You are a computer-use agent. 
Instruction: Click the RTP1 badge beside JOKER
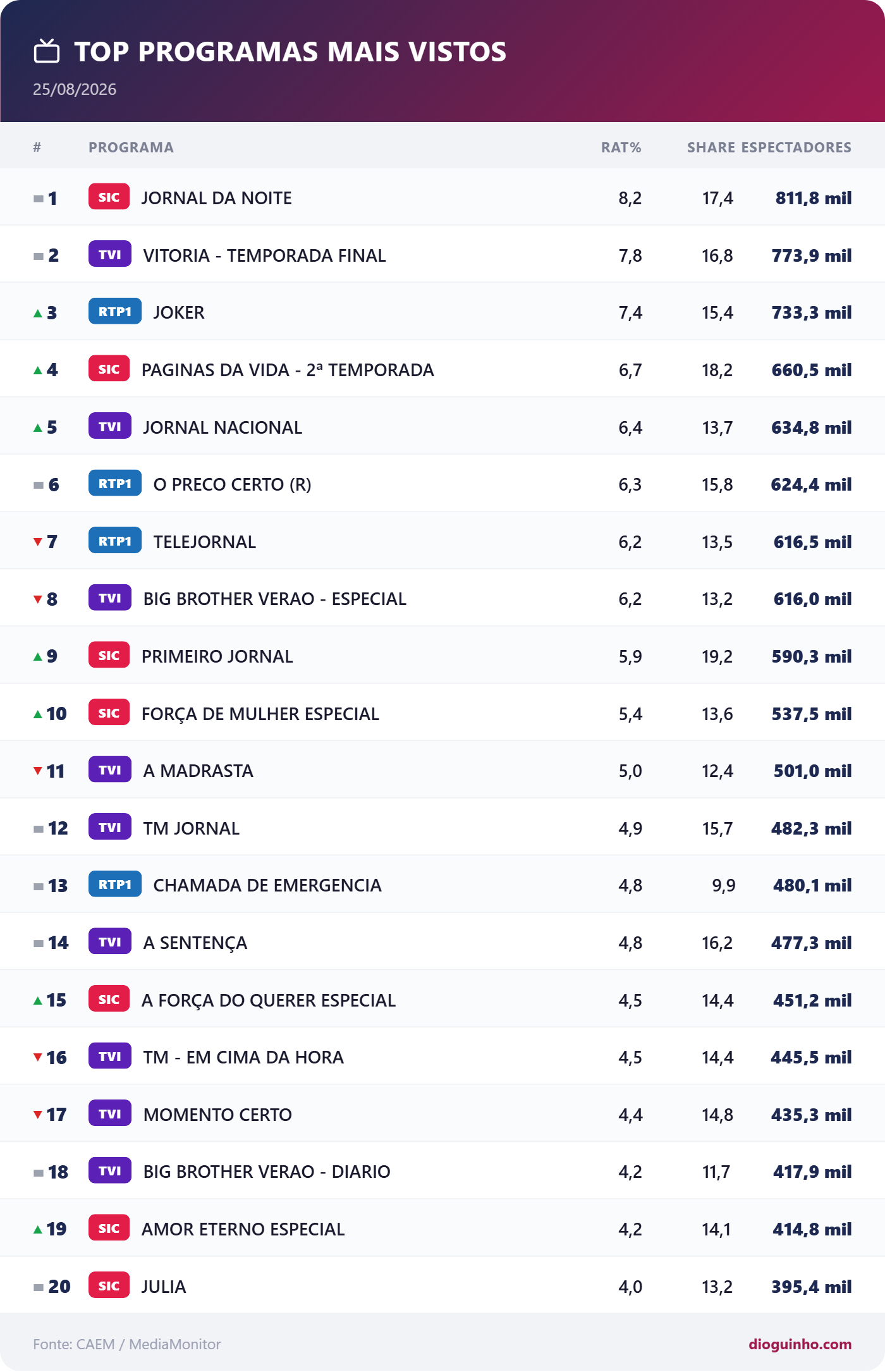[115, 312]
